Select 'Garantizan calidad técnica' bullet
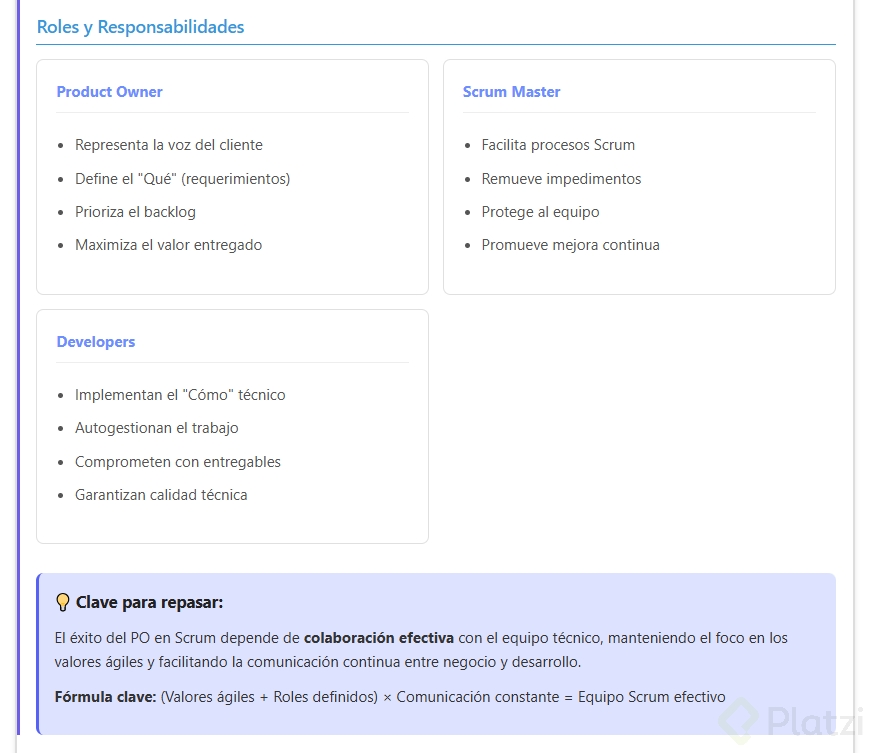The image size is (872, 753). (161, 495)
